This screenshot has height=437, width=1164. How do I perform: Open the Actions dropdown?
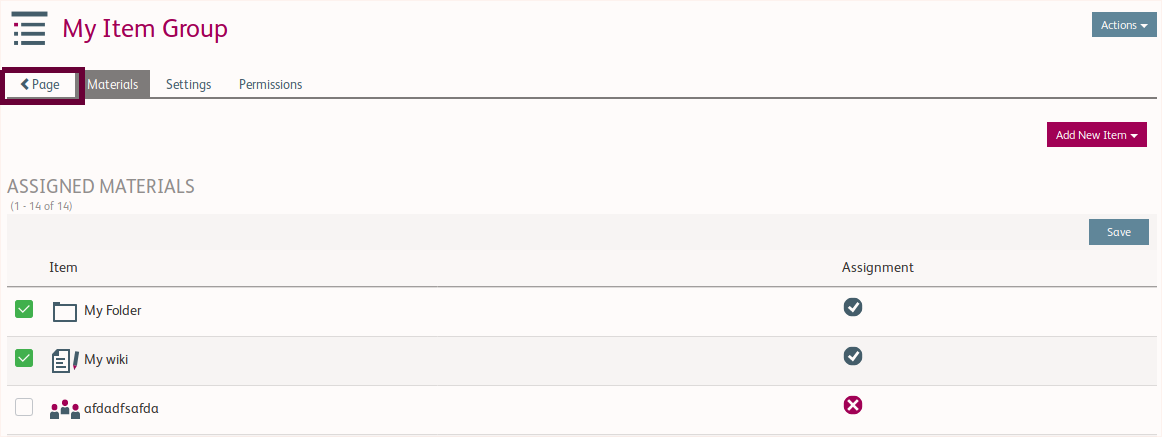tap(1124, 25)
